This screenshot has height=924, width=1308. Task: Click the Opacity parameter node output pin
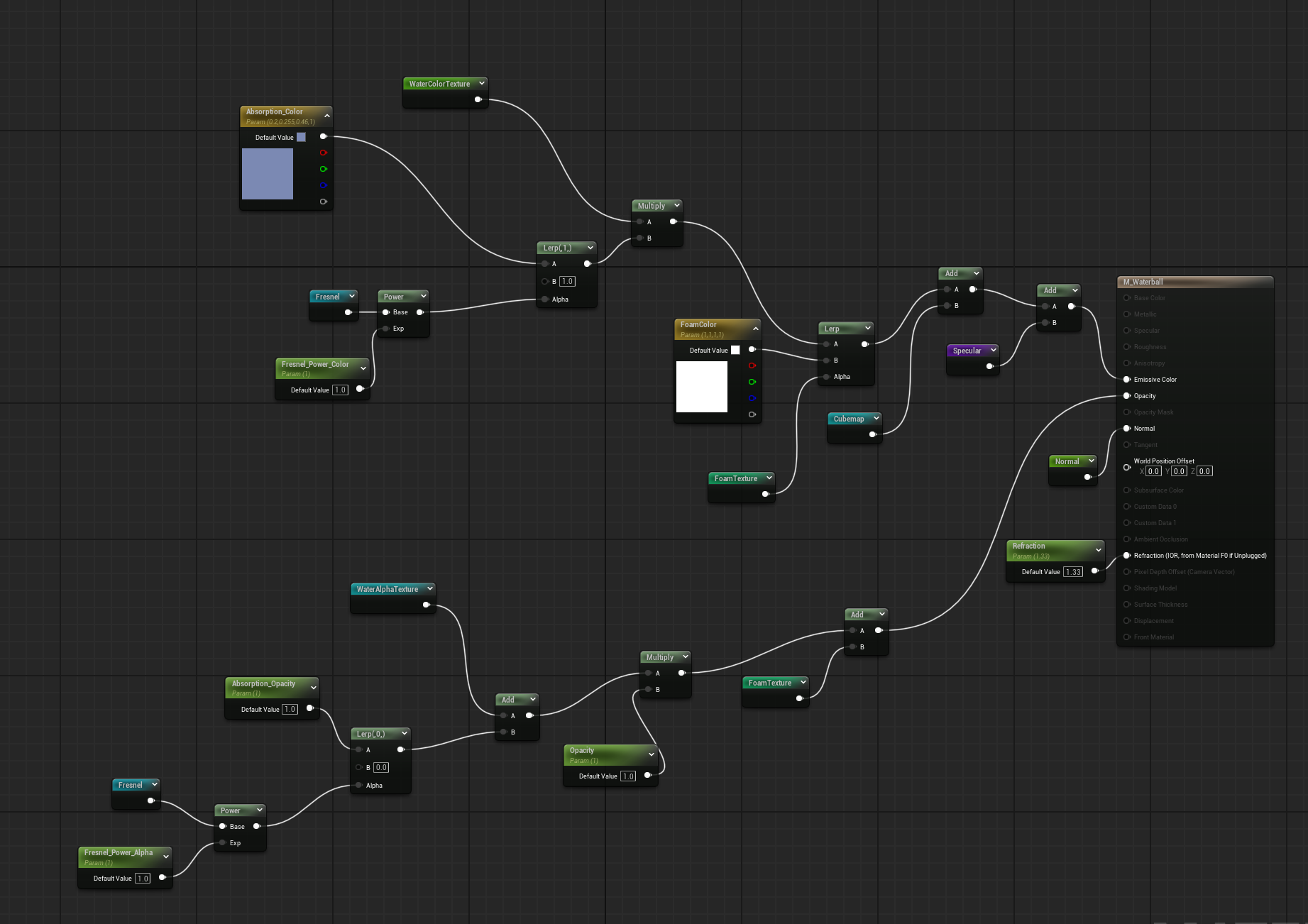tap(648, 775)
